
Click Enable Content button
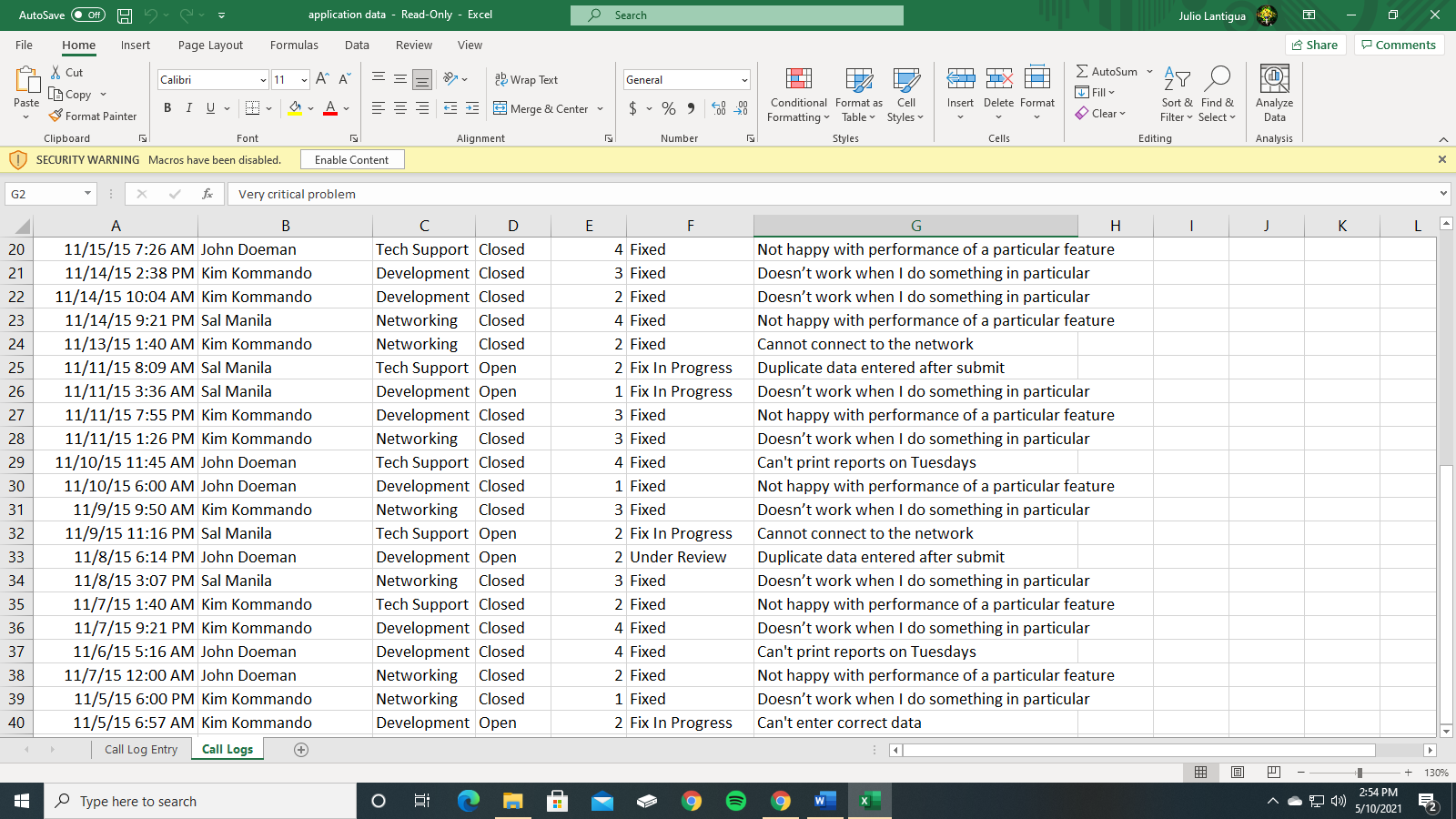[351, 159]
